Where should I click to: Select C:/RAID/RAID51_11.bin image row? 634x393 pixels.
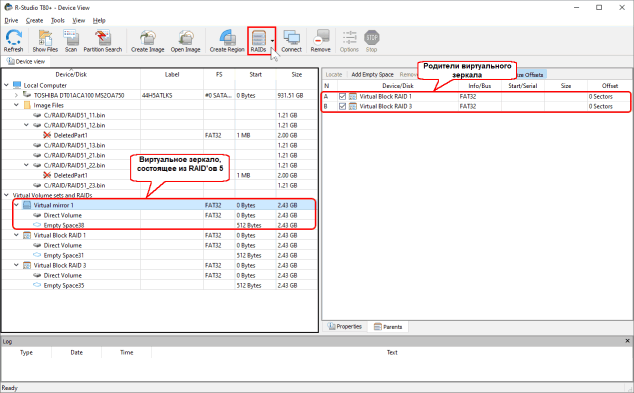click(160, 115)
